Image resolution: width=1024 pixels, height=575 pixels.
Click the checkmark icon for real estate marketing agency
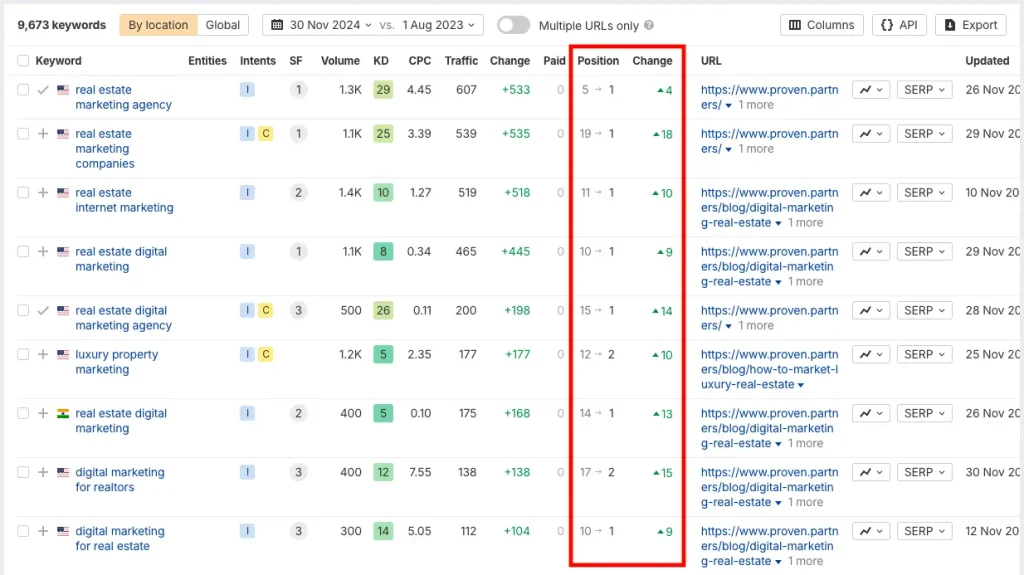click(x=43, y=90)
